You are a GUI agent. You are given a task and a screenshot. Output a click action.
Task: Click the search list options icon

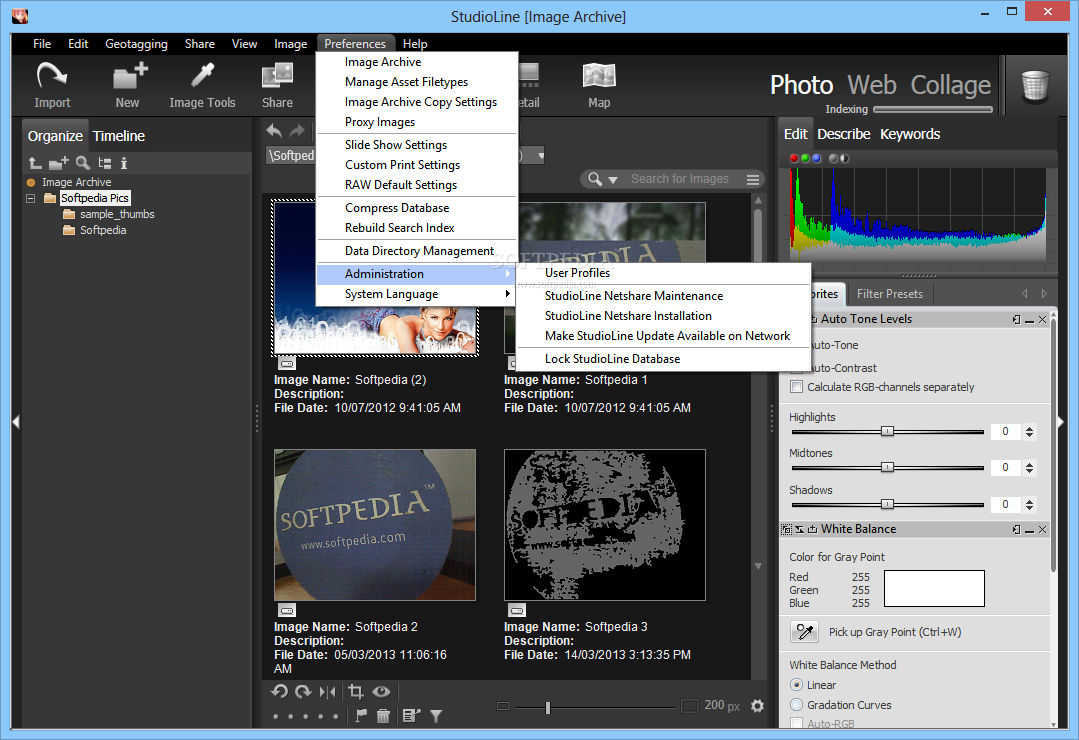point(753,180)
